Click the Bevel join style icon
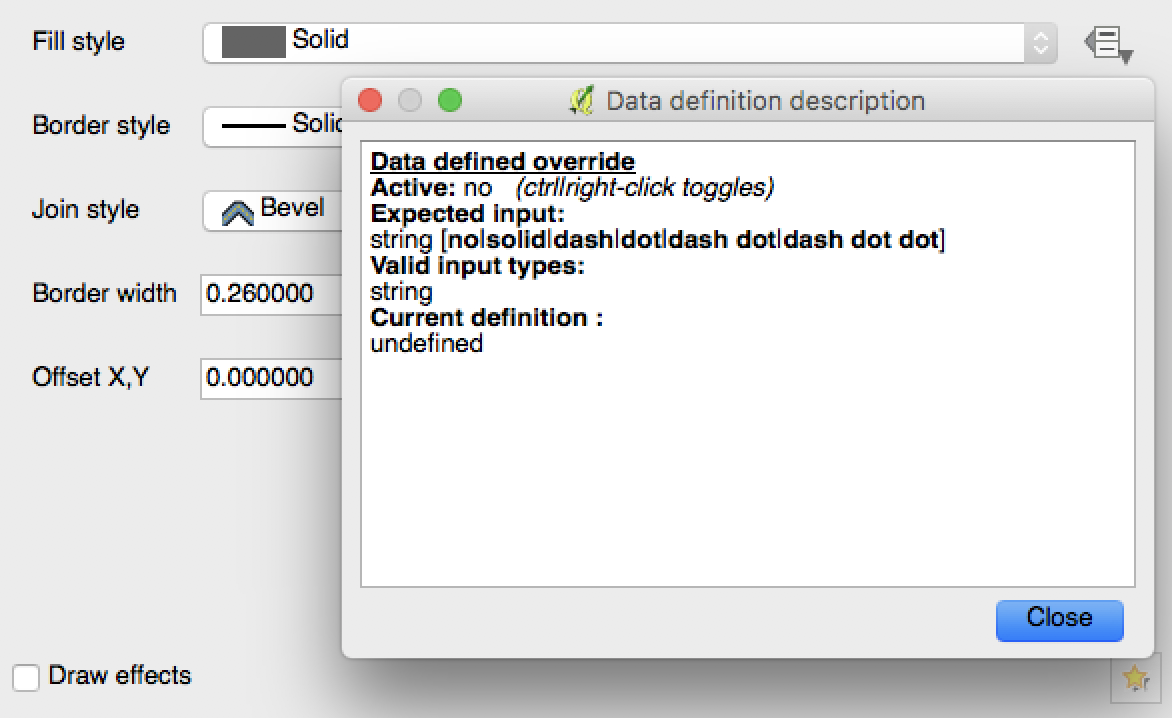The image size is (1172, 718). (238, 212)
